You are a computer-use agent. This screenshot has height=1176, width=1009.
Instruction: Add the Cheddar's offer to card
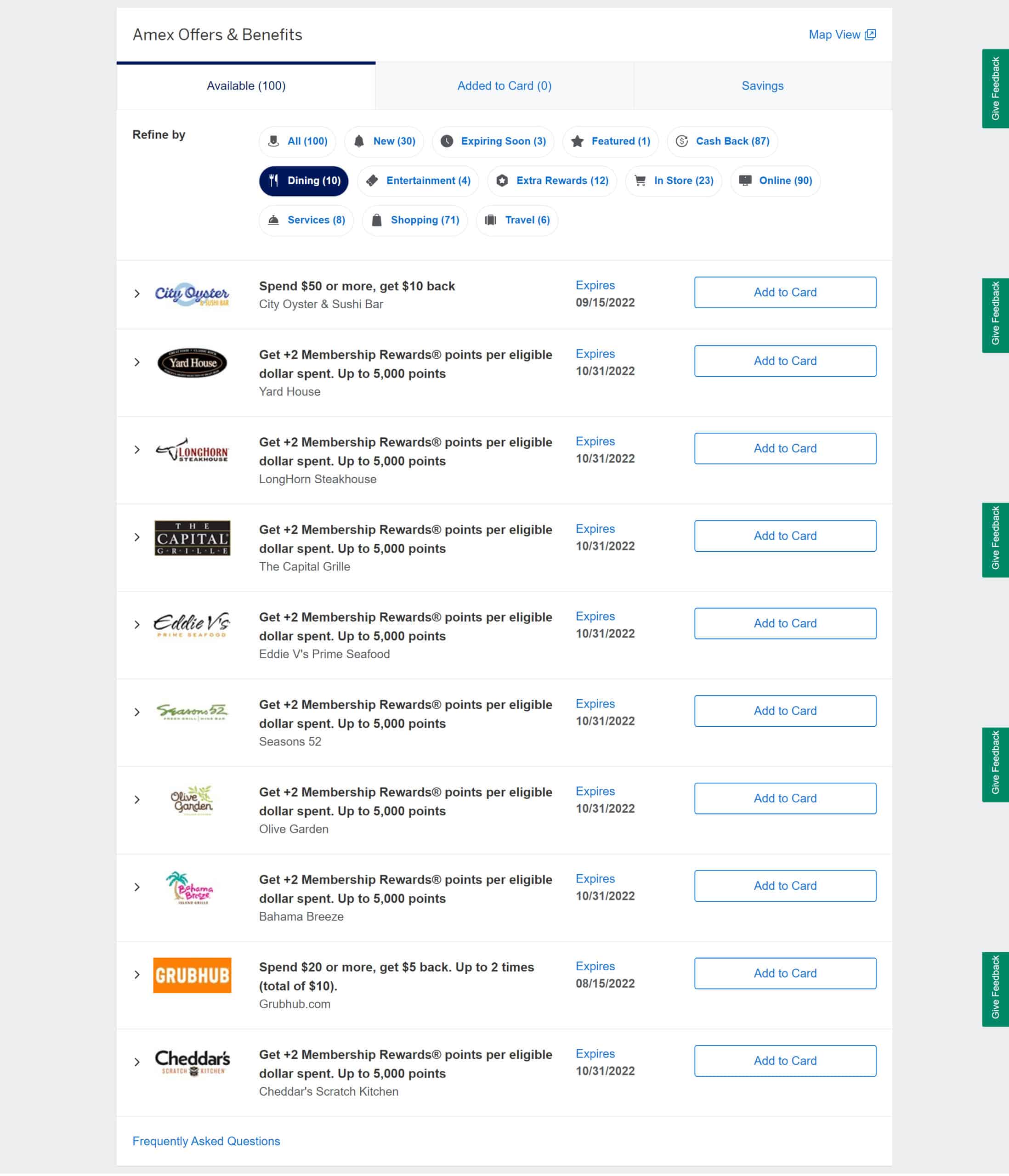click(785, 1061)
